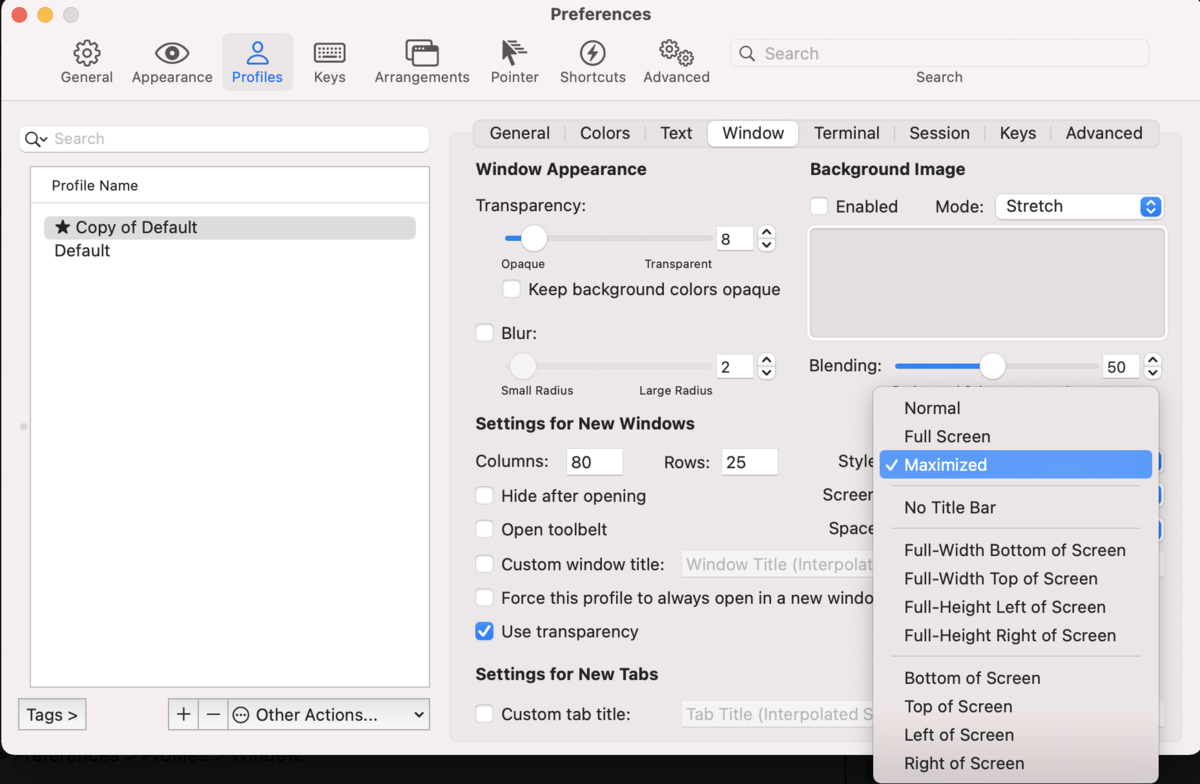Viewport: 1200px width, 784px height.
Task: Click the plus button to add profile
Action: pos(183,714)
